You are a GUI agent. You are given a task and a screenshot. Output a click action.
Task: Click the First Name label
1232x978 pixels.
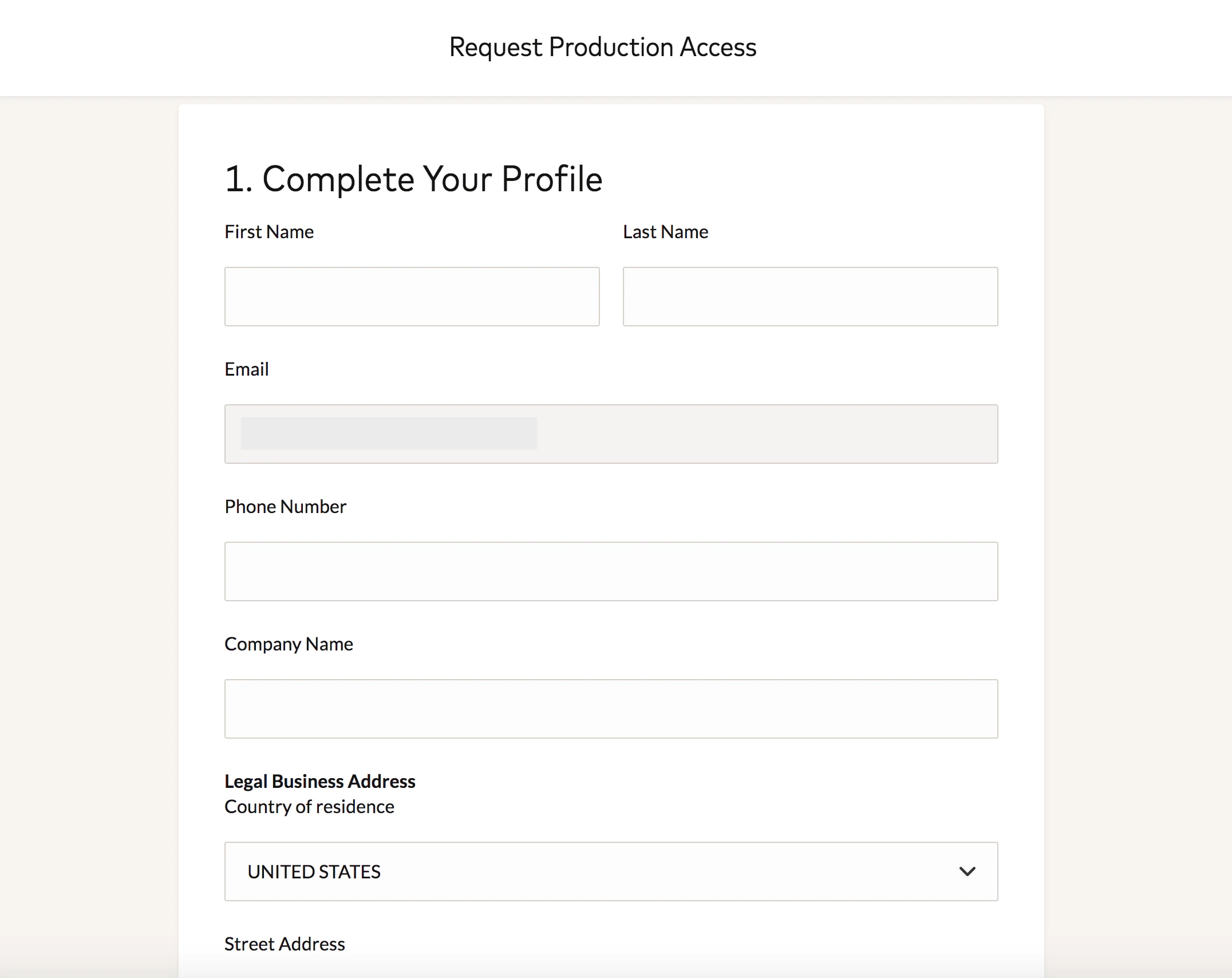[x=269, y=232]
